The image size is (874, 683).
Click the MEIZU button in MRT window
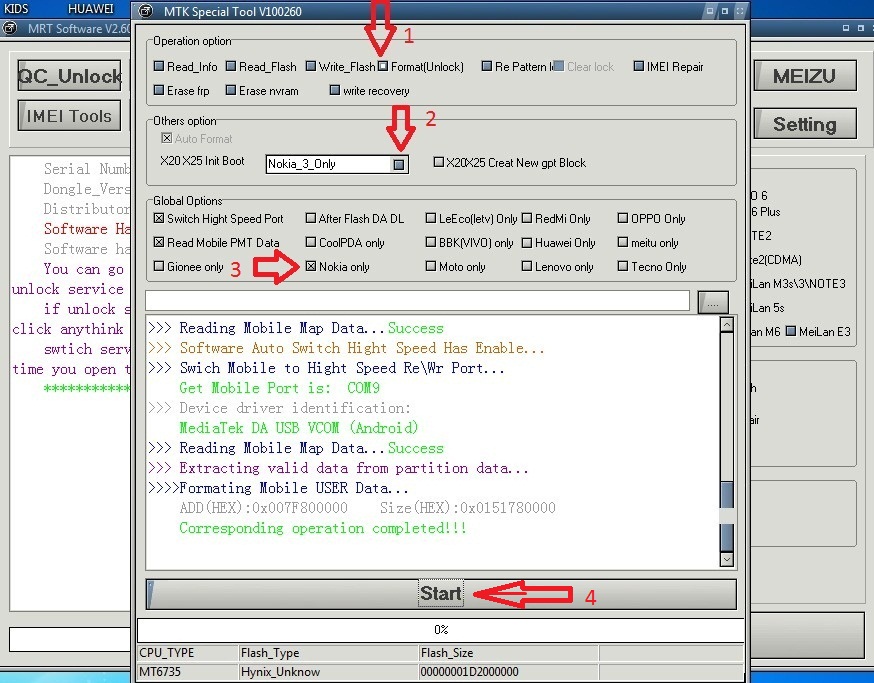point(804,75)
